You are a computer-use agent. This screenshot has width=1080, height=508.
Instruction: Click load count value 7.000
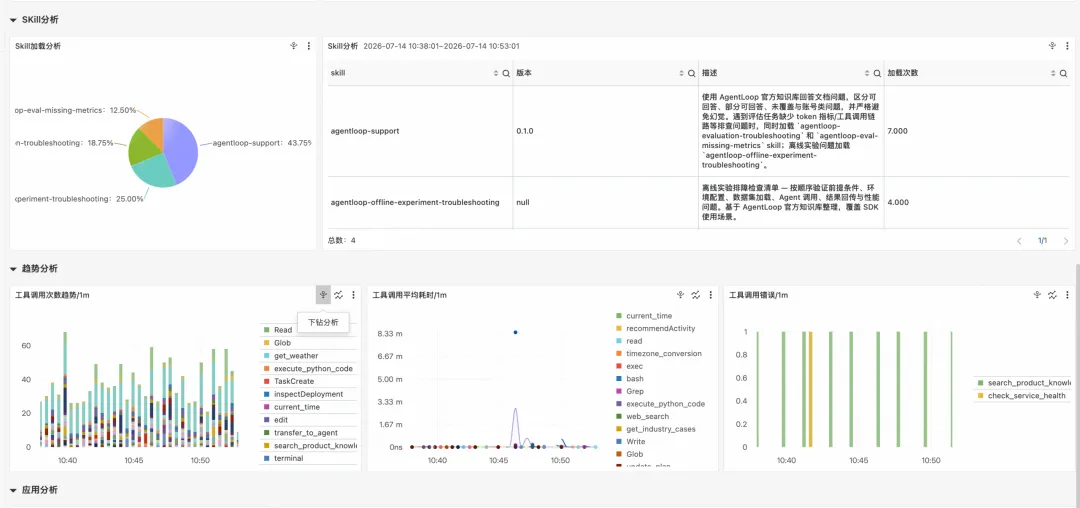coord(899,131)
